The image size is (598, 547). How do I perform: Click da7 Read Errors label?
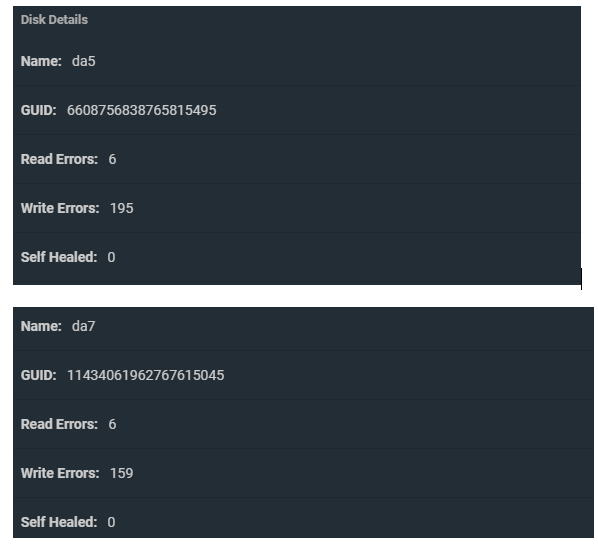pos(59,424)
